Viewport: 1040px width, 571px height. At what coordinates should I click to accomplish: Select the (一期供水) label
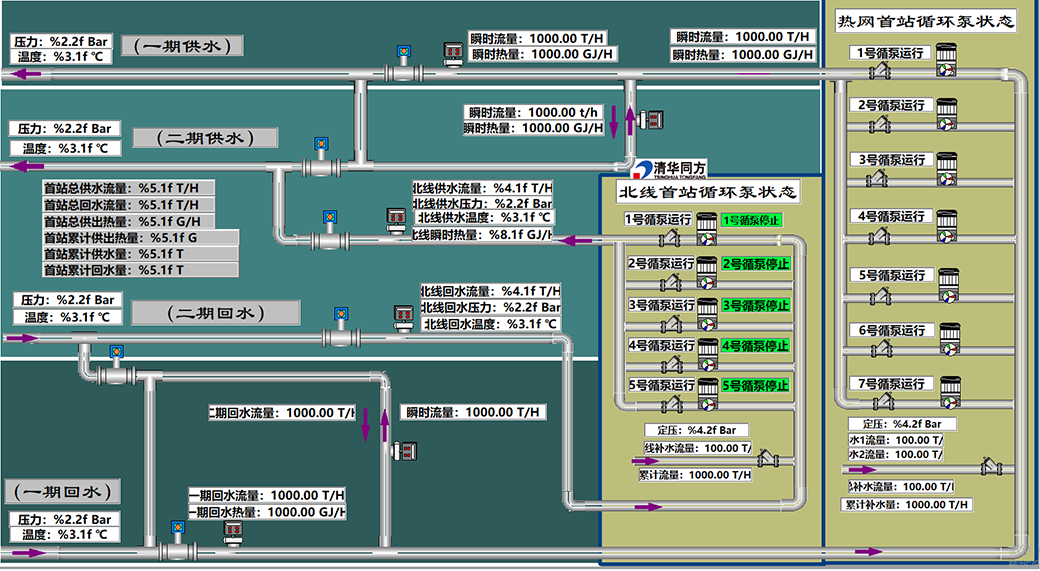(x=182, y=45)
